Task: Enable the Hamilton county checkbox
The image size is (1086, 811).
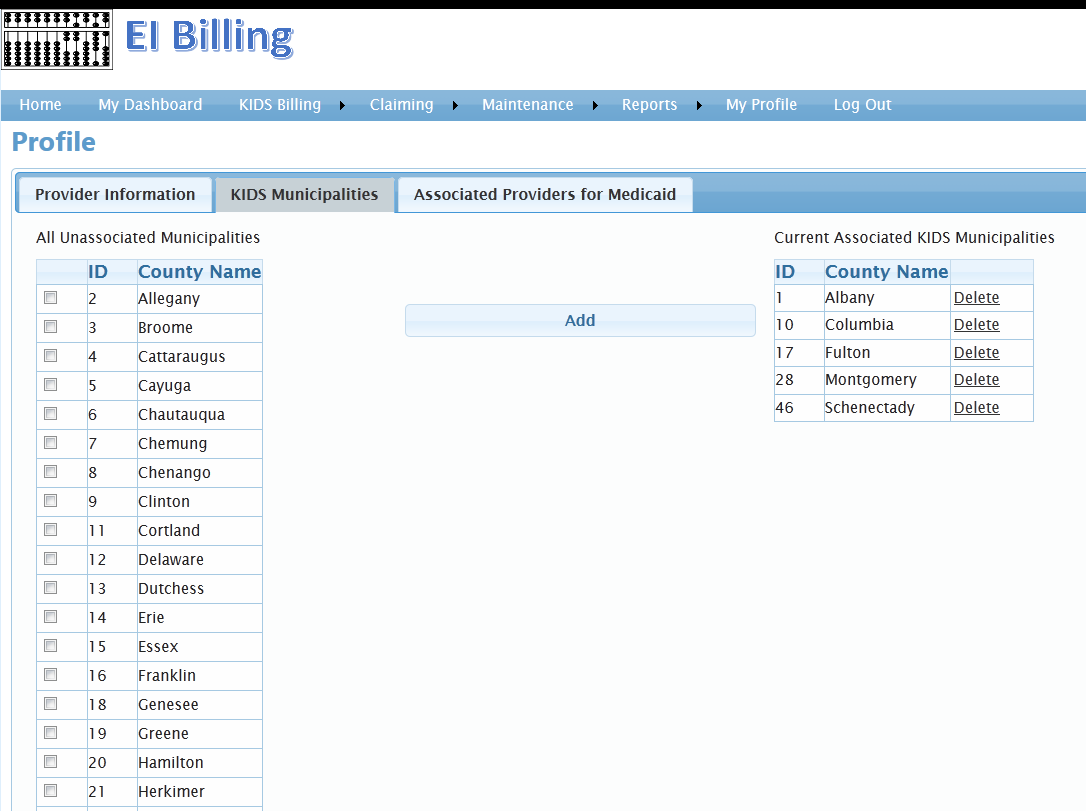Action: (x=50, y=761)
